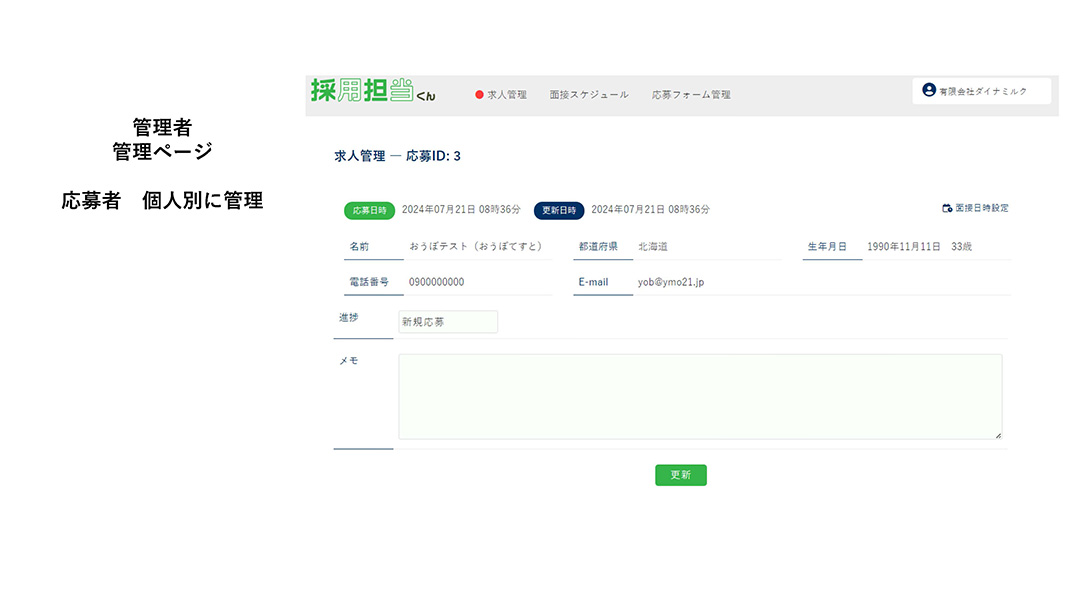Click the 有限会社ダイナミルク account button
This screenshot has width=1080, height=608.
(x=980, y=90)
